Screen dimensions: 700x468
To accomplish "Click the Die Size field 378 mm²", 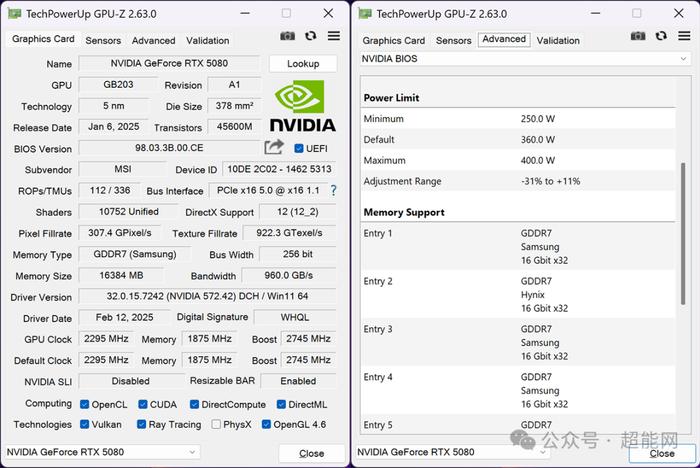I will click(x=234, y=106).
